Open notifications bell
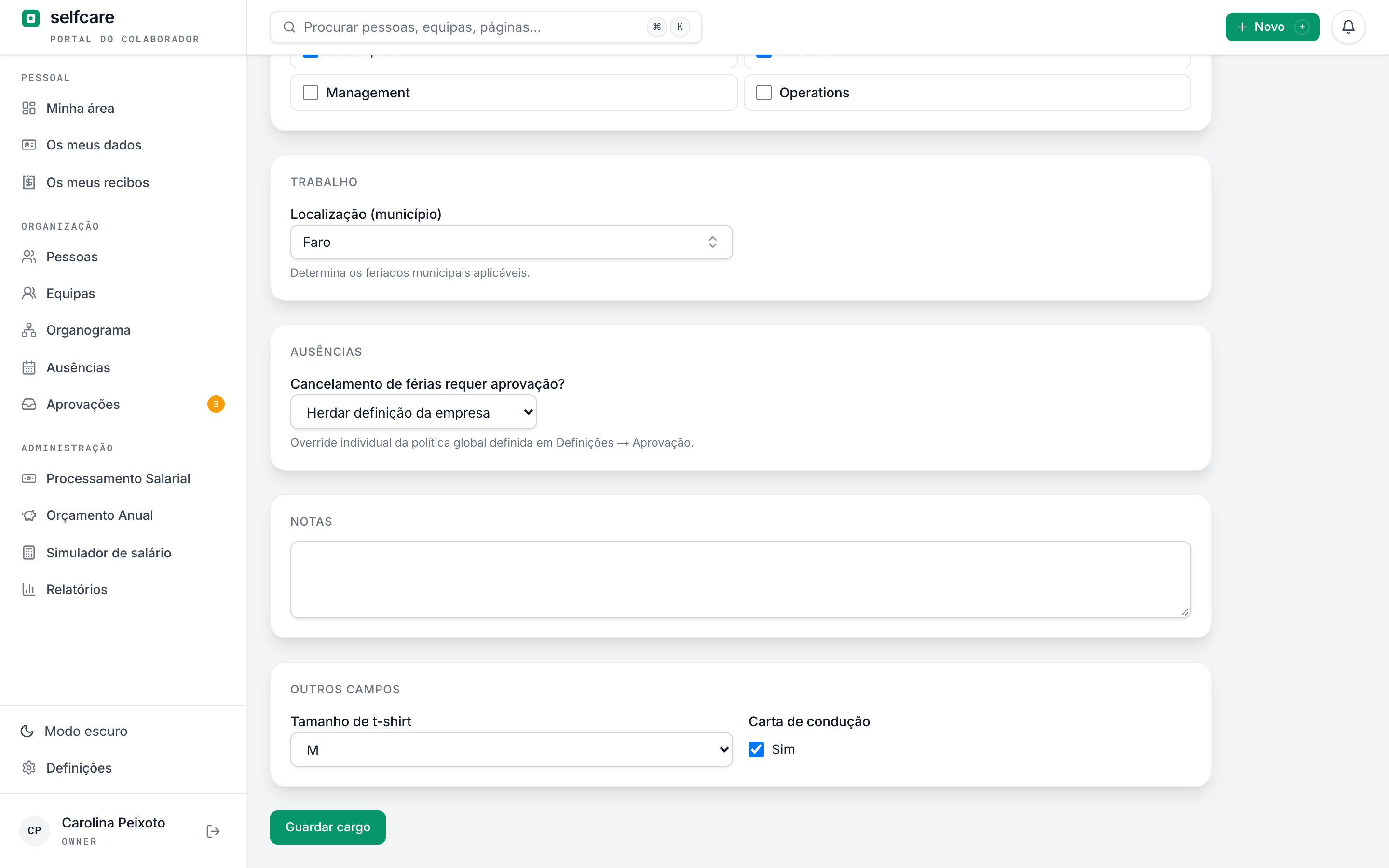 pos(1348,27)
